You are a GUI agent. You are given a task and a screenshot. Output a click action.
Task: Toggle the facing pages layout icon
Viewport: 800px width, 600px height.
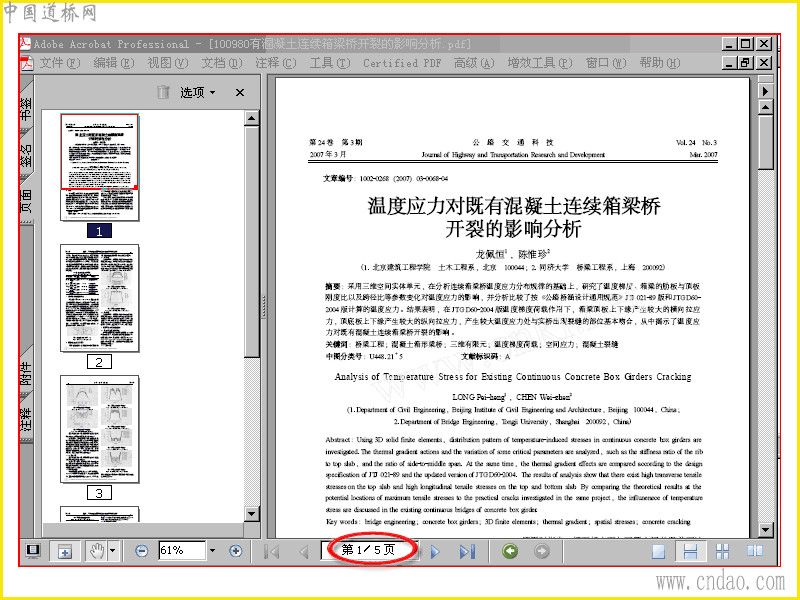[755, 551]
